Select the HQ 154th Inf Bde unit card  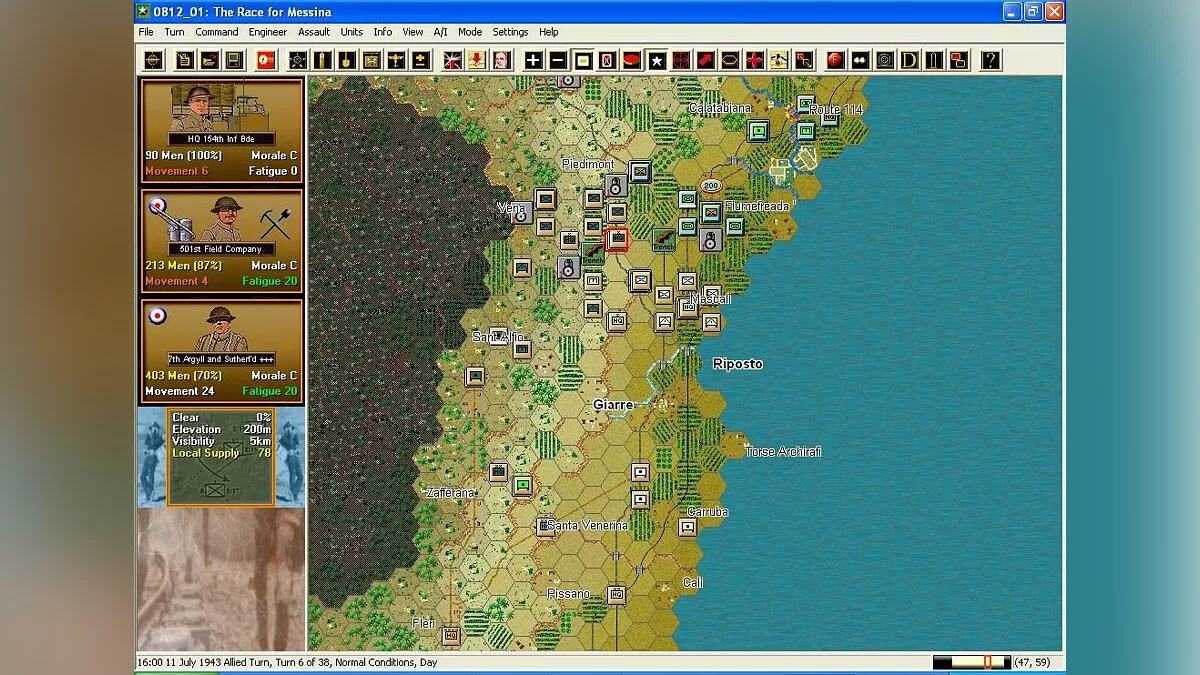[222, 130]
